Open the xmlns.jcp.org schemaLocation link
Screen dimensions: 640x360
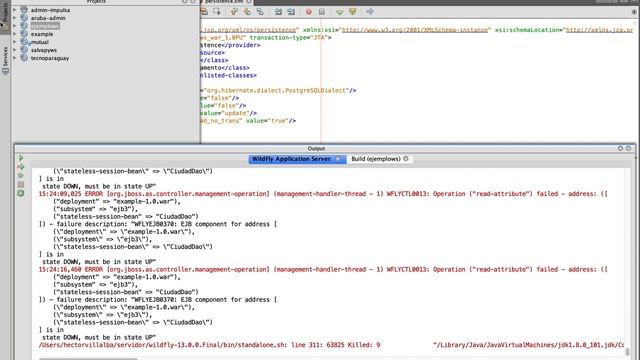click(x=600, y=30)
